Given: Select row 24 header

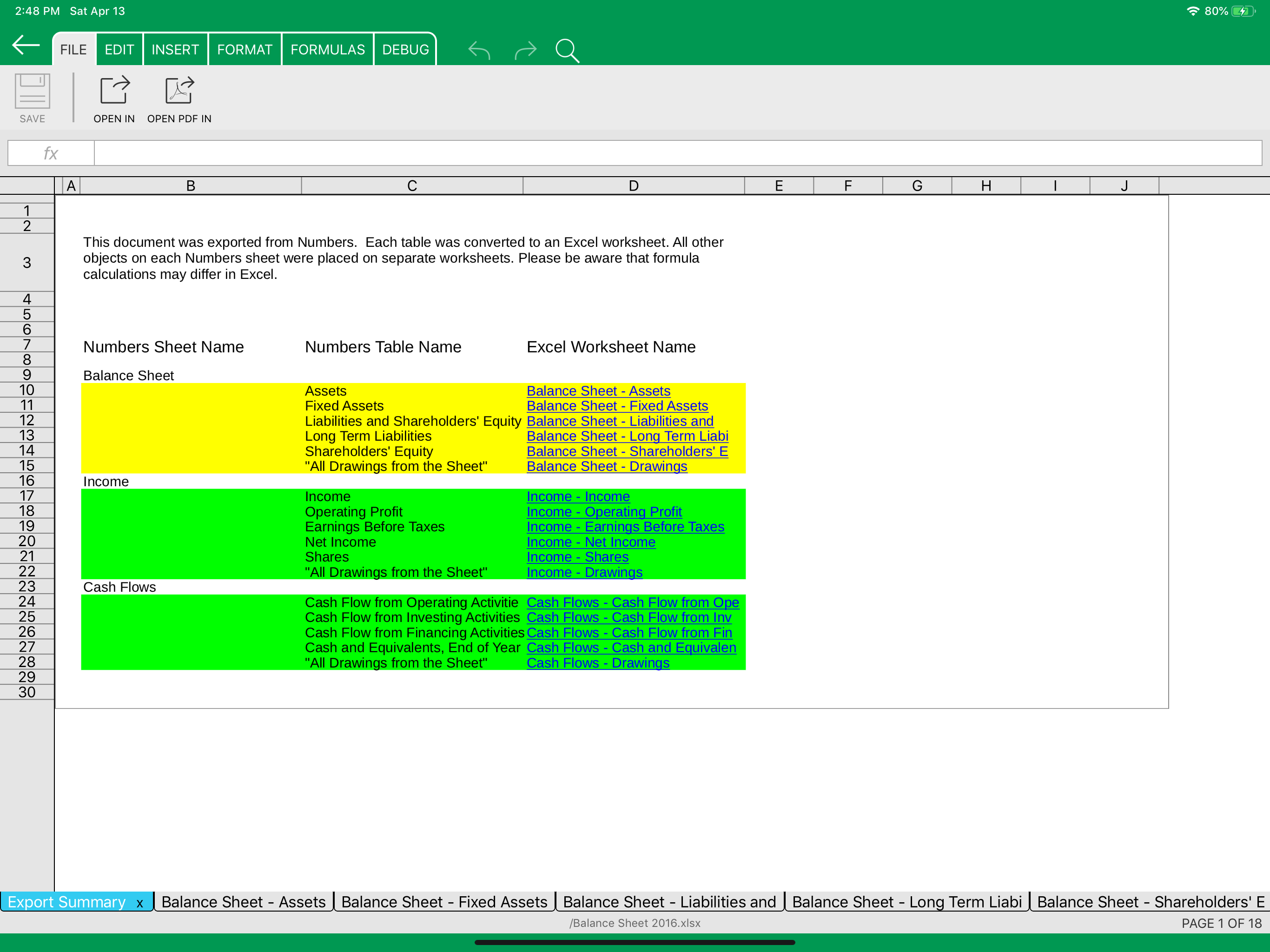Looking at the screenshot, I should pos(27,602).
